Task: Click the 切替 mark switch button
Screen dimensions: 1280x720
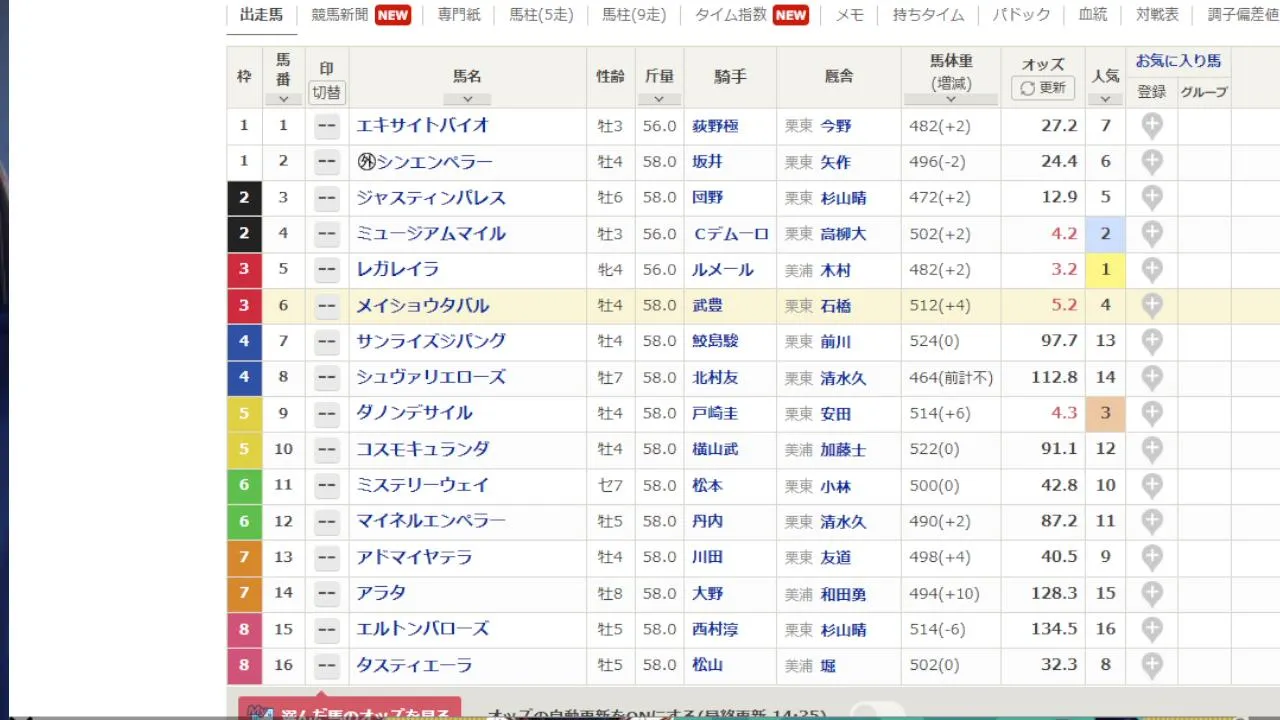Action: click(x=327, y=92)
